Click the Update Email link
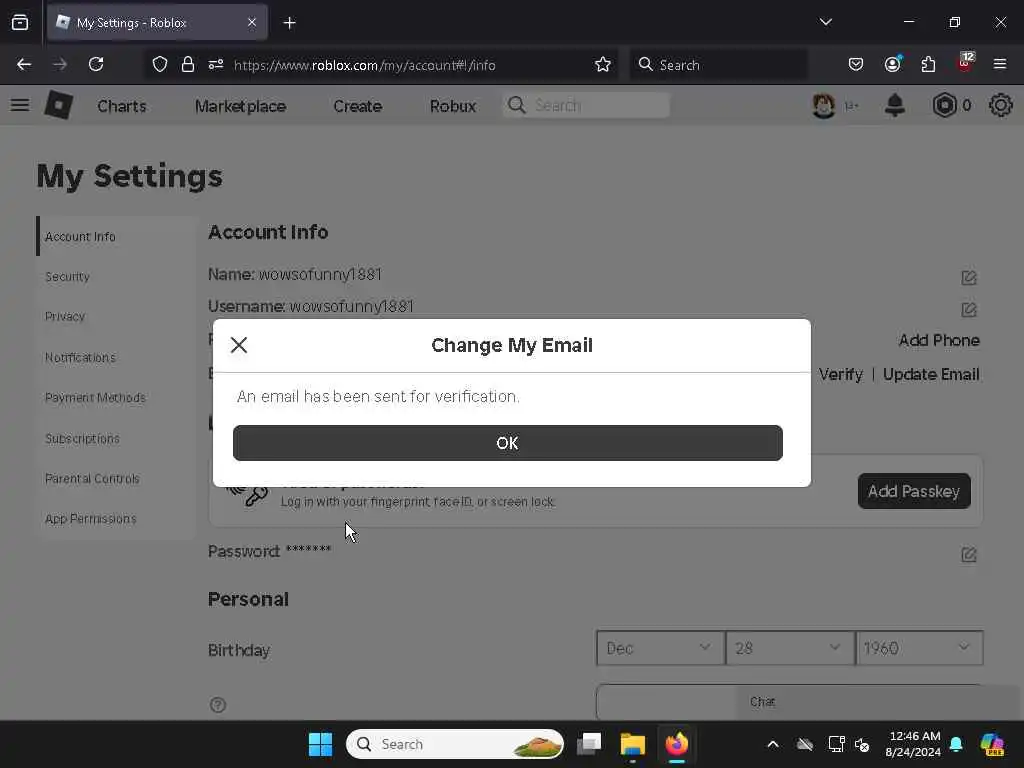 tap(931, 374)
